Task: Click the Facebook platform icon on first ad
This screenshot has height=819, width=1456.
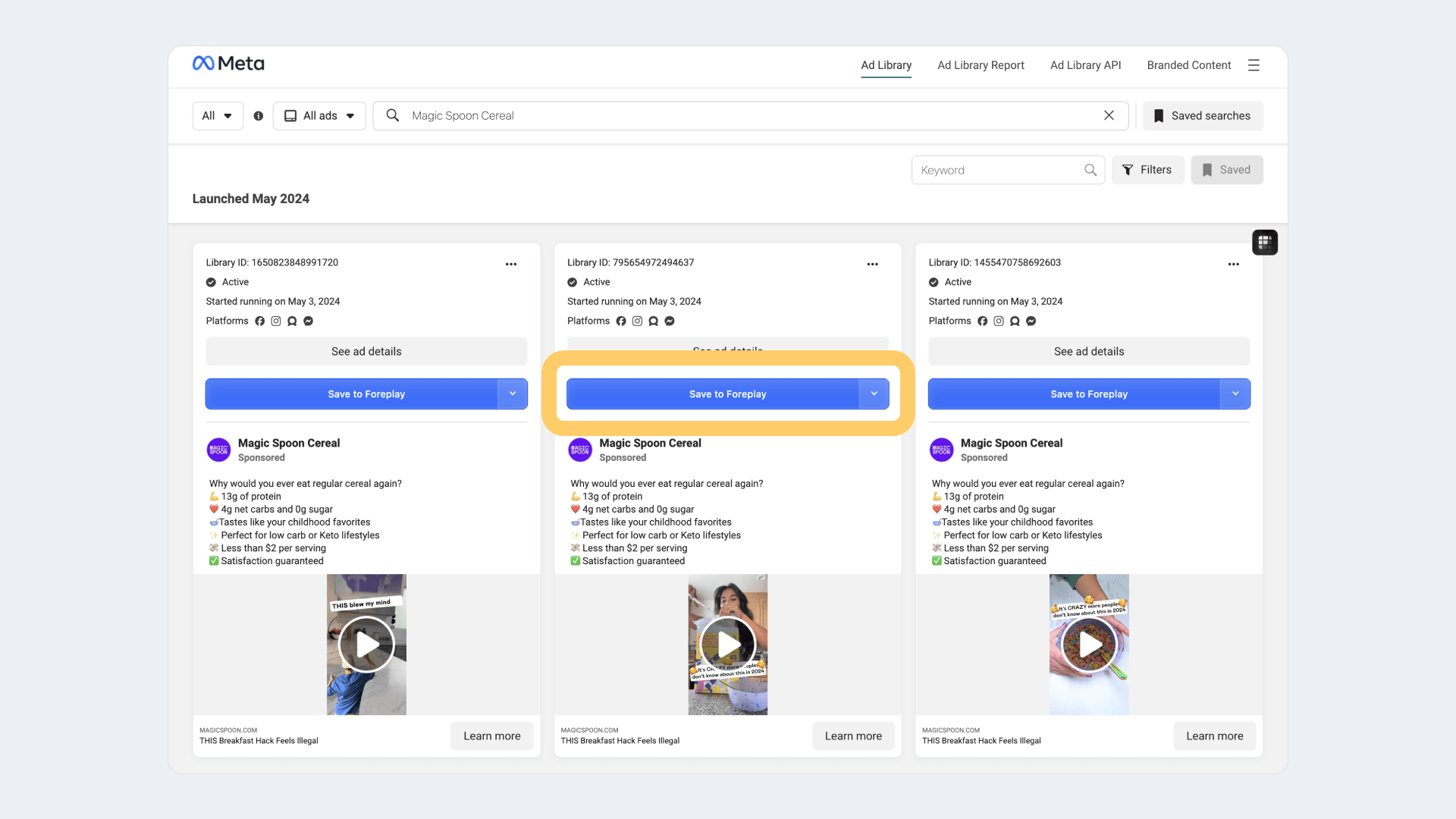Action: coord(259,321)
